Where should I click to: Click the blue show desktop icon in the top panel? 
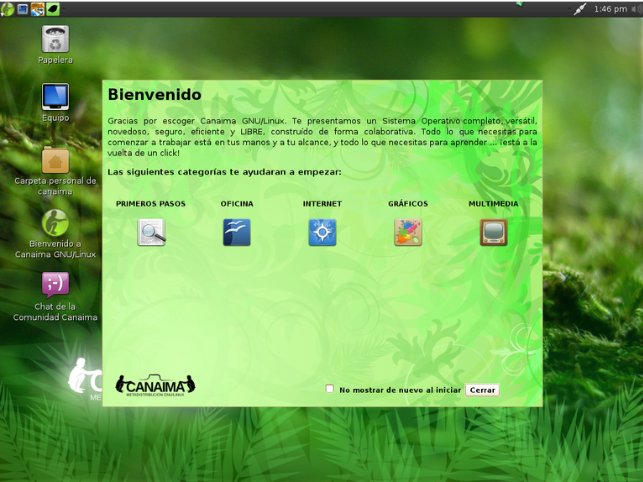click(x=23, y=9)
